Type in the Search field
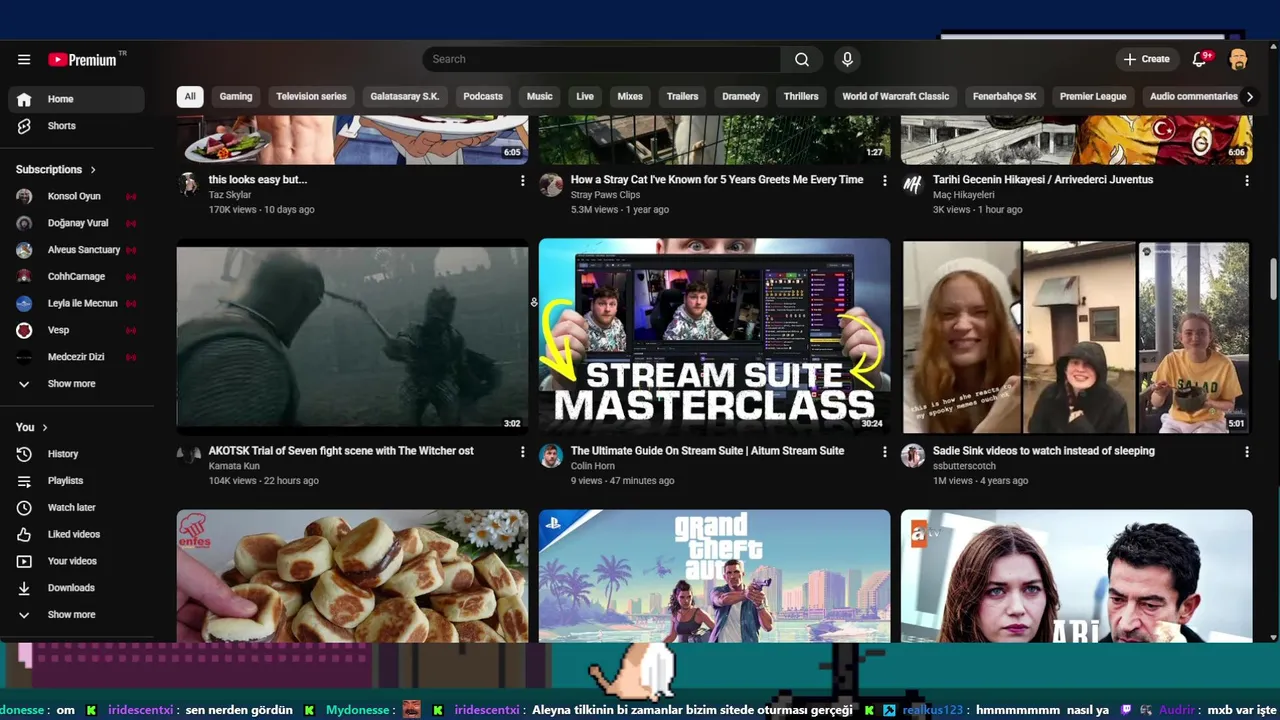The width and height of the screenshot is (1280, 720). 601,60
